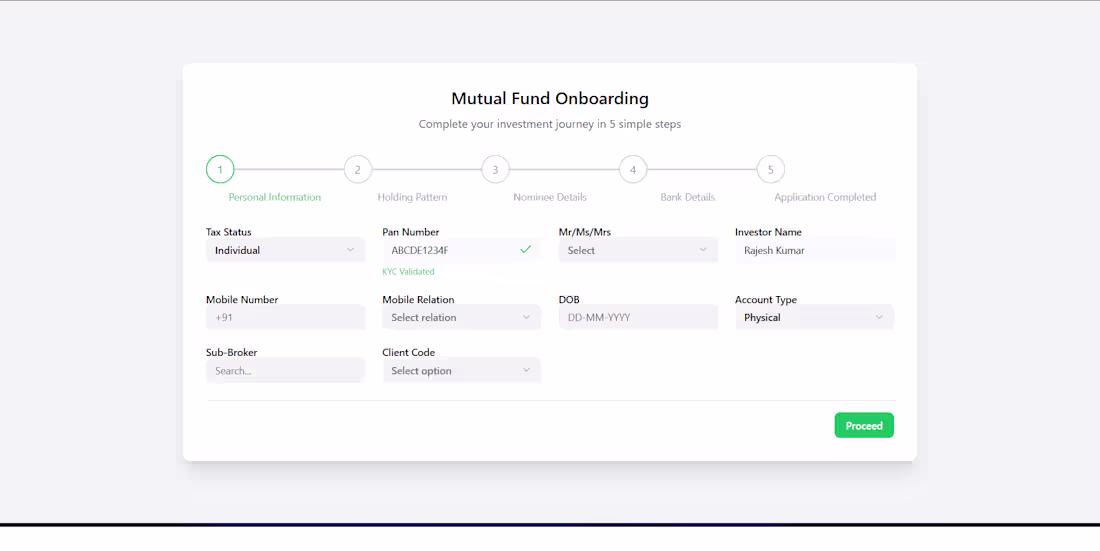Image resolution: width=1100 pixels, height=551 pixels.
Task: Click the green Proceed button
Action: tap(864, 425)
